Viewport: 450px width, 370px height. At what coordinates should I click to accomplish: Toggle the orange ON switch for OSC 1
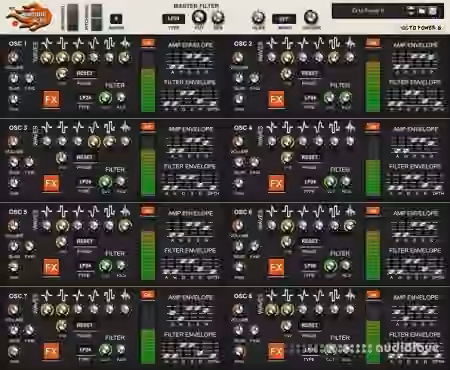pos(148,43)
